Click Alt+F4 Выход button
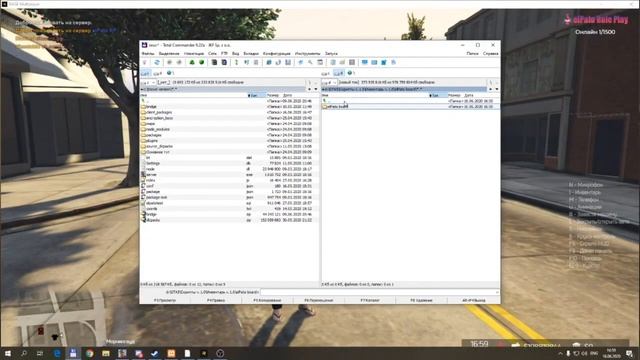This screenshot has height=360, width=640. click(473, 300)
